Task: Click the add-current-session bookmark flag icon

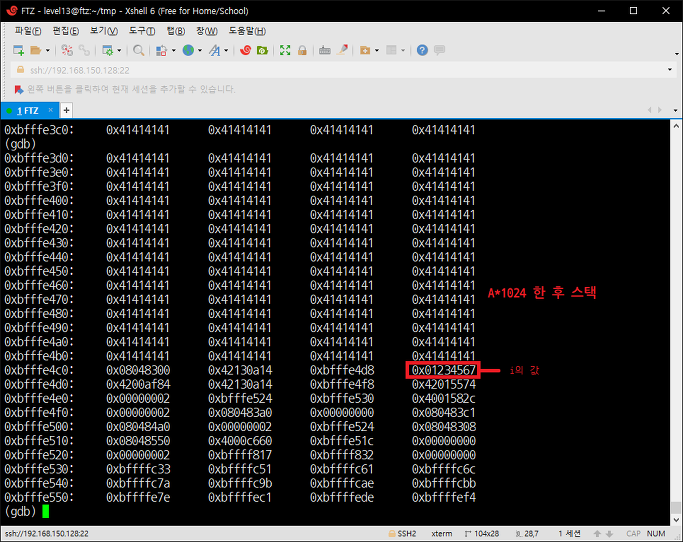Action: 18,89
